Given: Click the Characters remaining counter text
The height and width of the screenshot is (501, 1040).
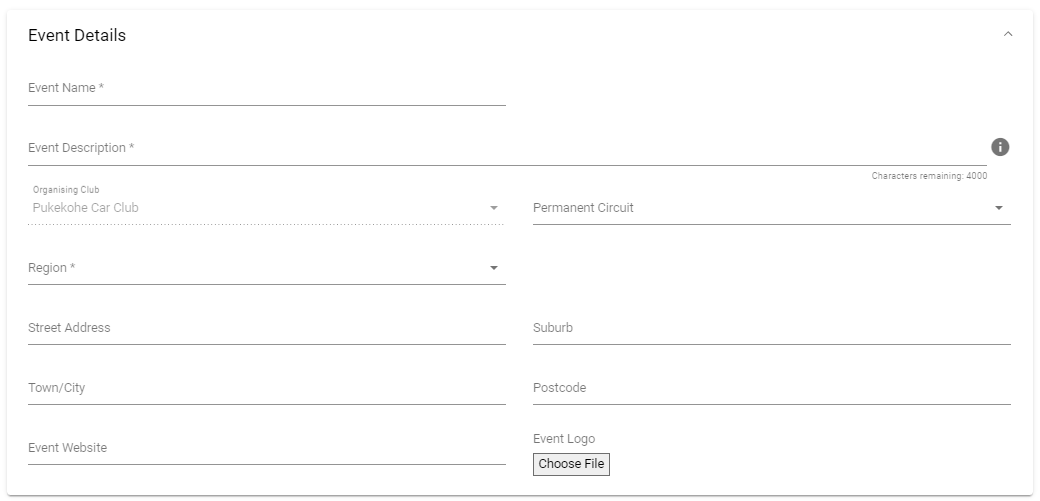Looking at the screenshot, I should (x=929, y=176).
